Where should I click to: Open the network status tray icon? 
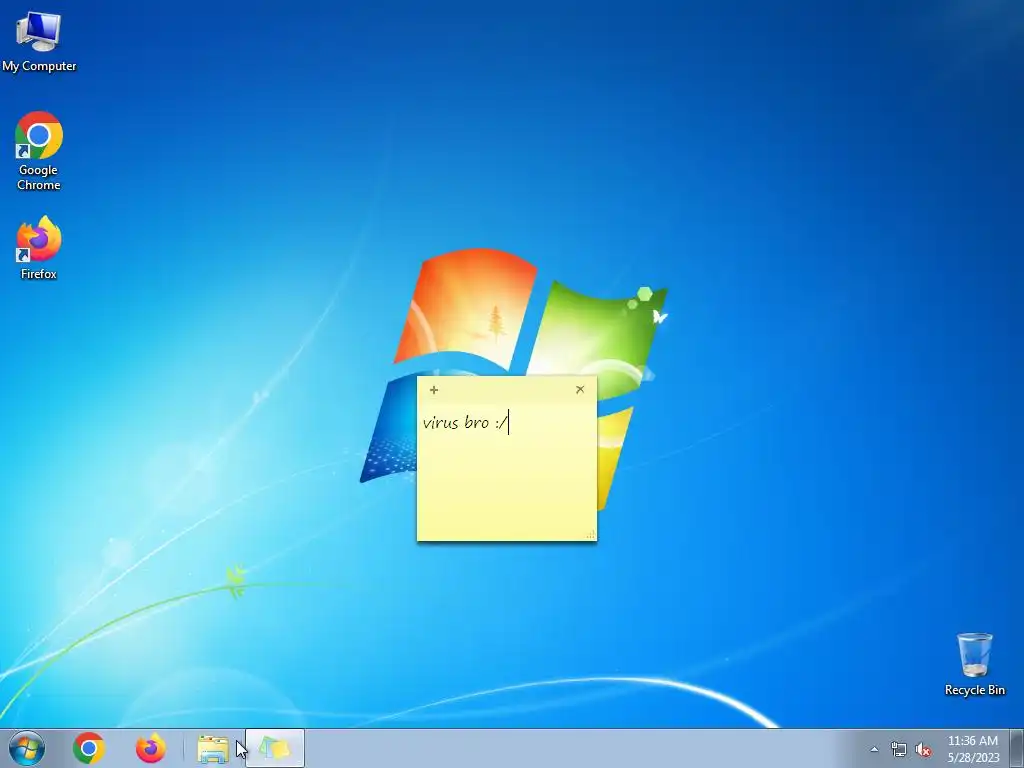[x=899, y=749]
